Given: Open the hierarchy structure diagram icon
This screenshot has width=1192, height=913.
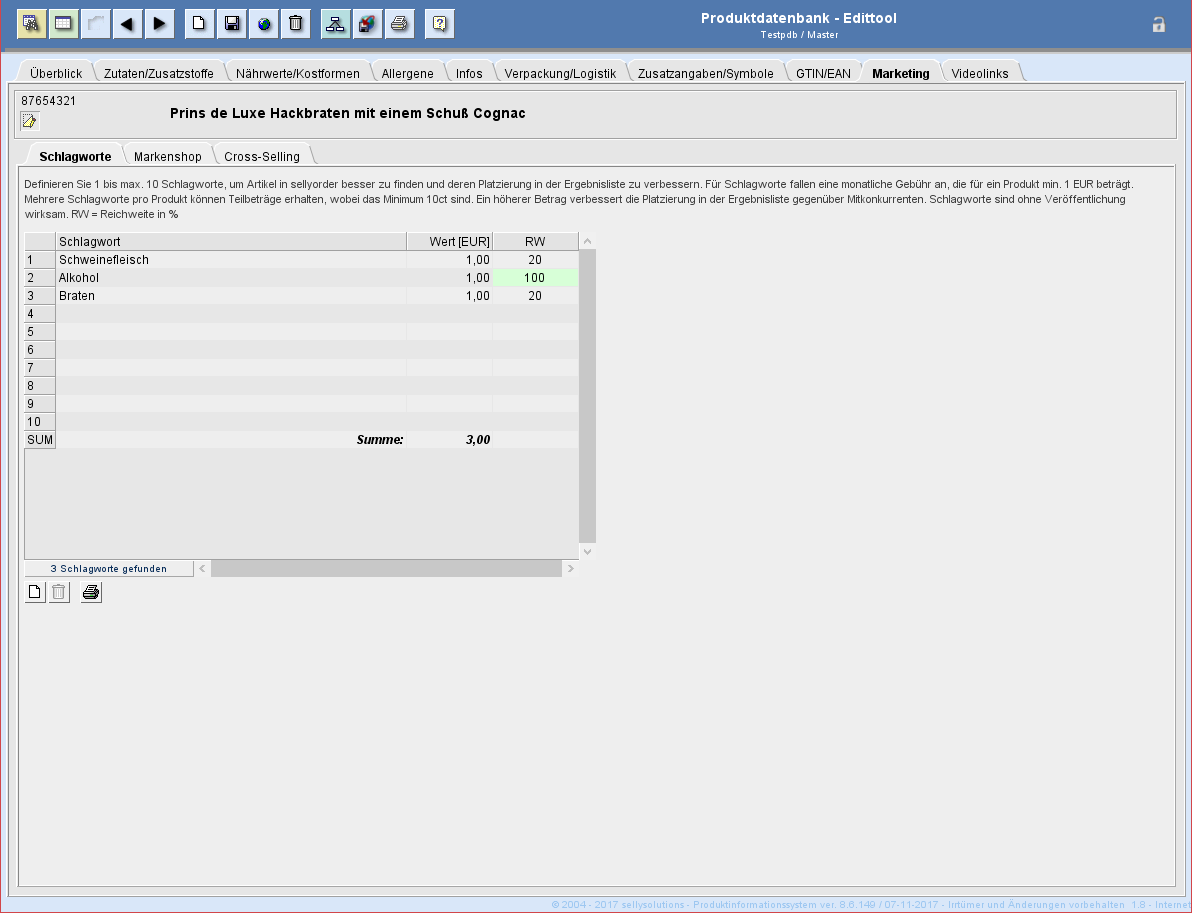Looking at the screenshot, I should [x=335, y=24].
